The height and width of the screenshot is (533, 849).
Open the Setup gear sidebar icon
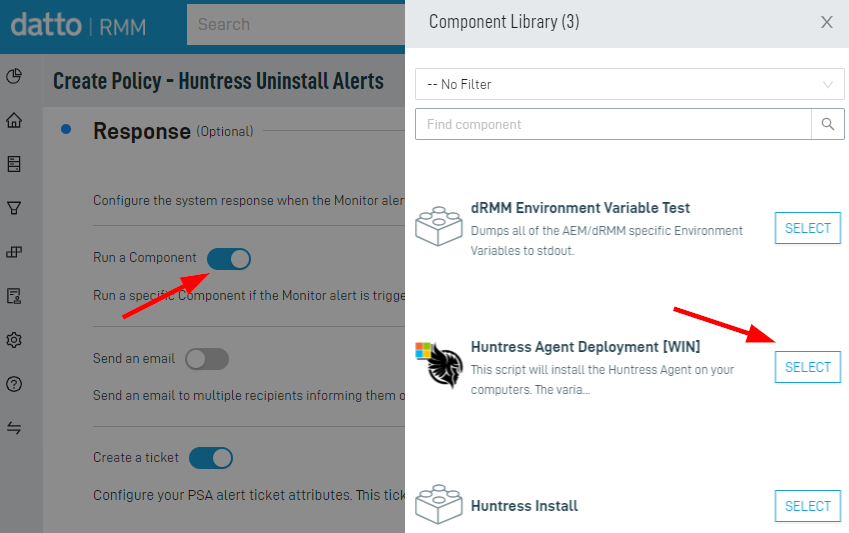[x=14, y=340]
